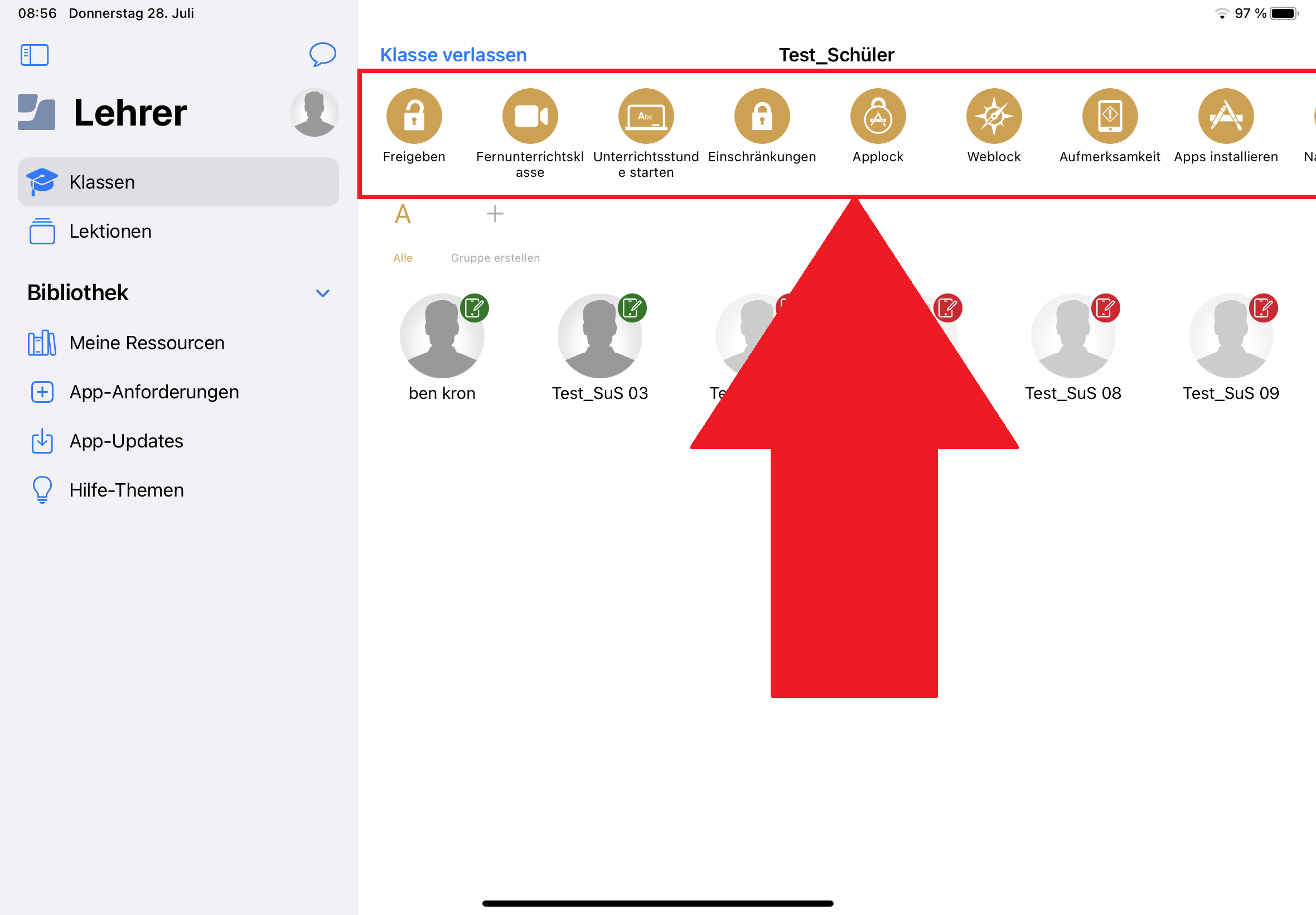Image resolution: width=1316 pixels, height=915 pixels.
Task: Open the teacher profile avatar
Action: (x=314, y=112)
